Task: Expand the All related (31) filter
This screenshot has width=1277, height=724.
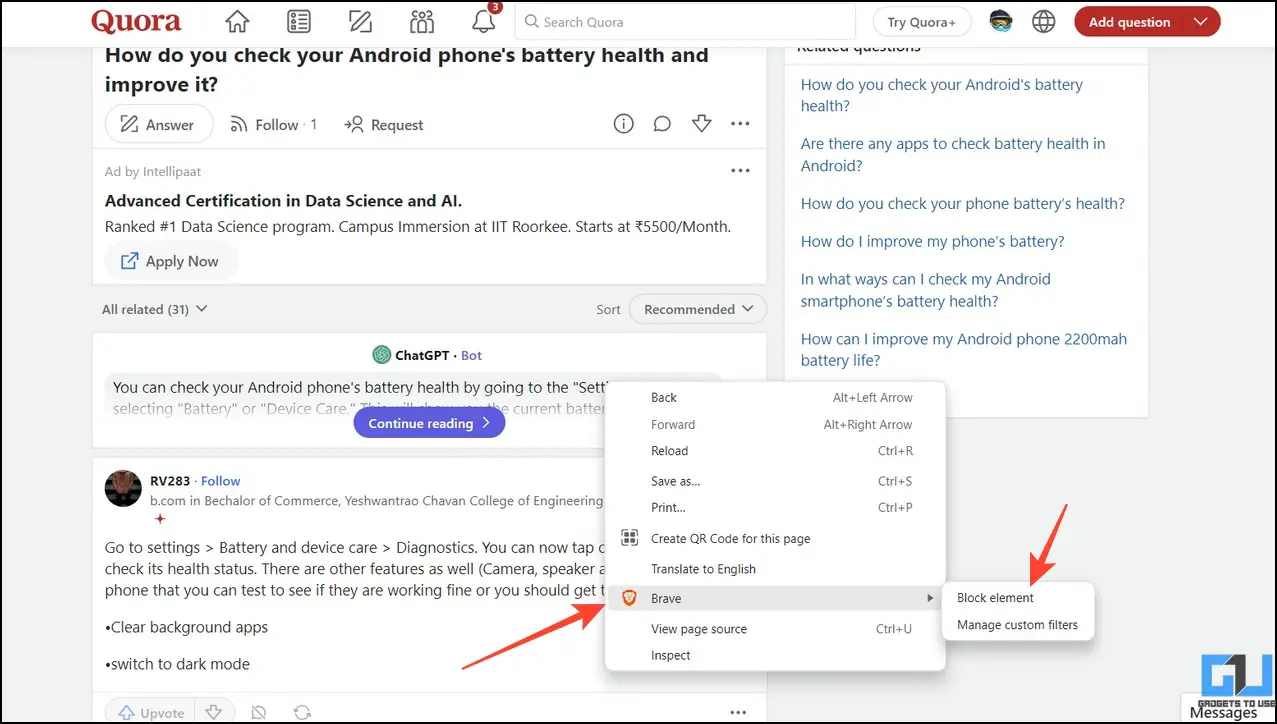Action: 155,310
